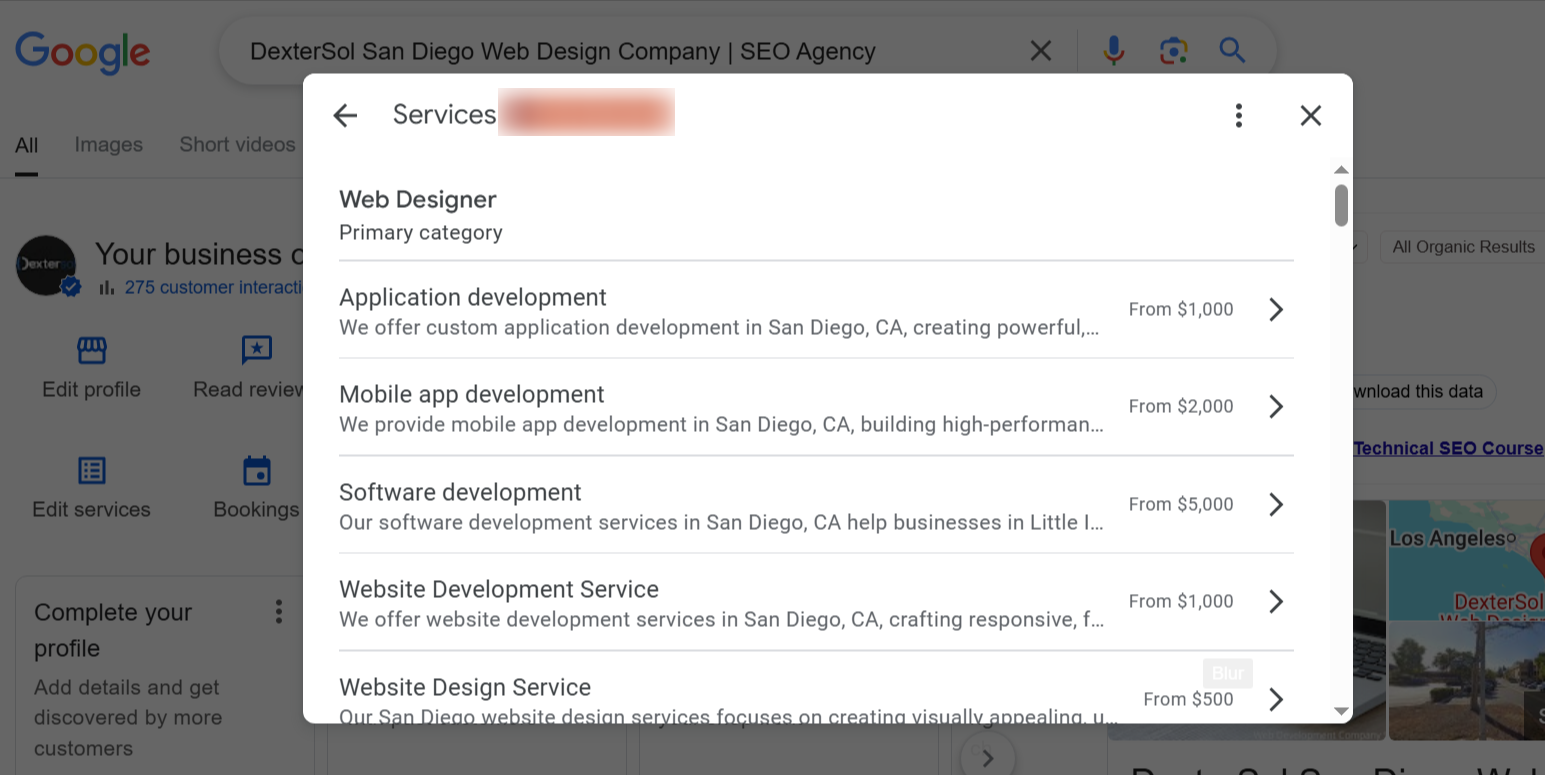Viewport: 1545px width, 775px height.
Task: Start voice search with the microphone
Action: point(1113,50)
